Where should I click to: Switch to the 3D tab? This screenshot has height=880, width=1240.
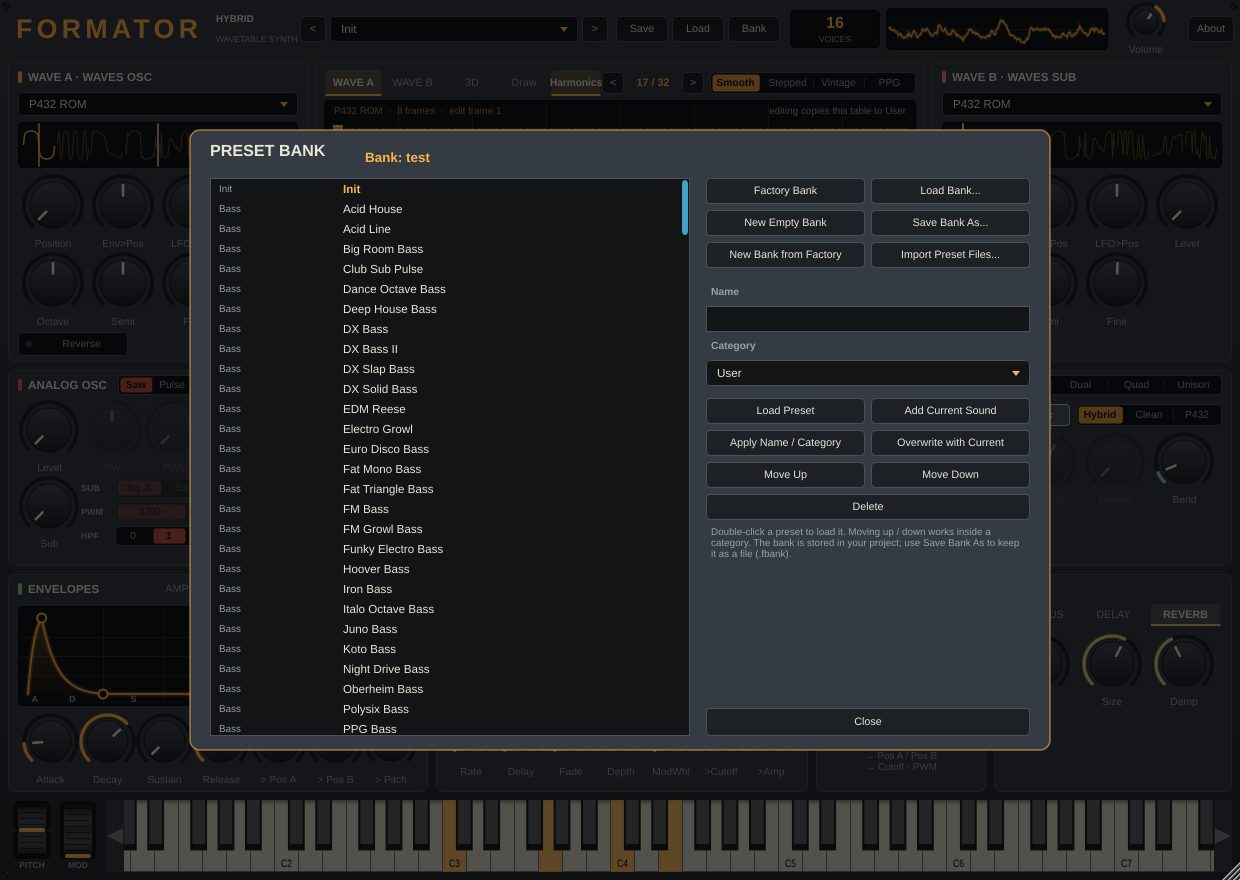pyautogui.click(x=472, y=83)
